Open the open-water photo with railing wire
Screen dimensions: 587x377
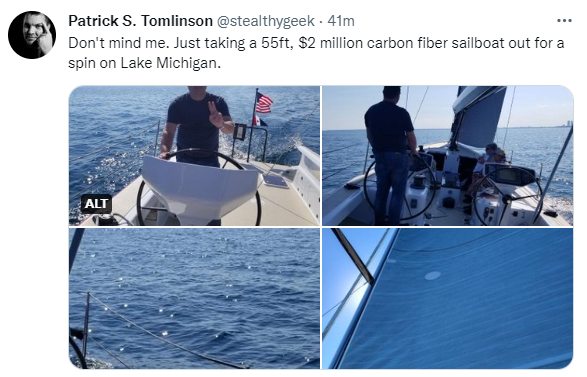pyautogui.click(x=194, y=298)
